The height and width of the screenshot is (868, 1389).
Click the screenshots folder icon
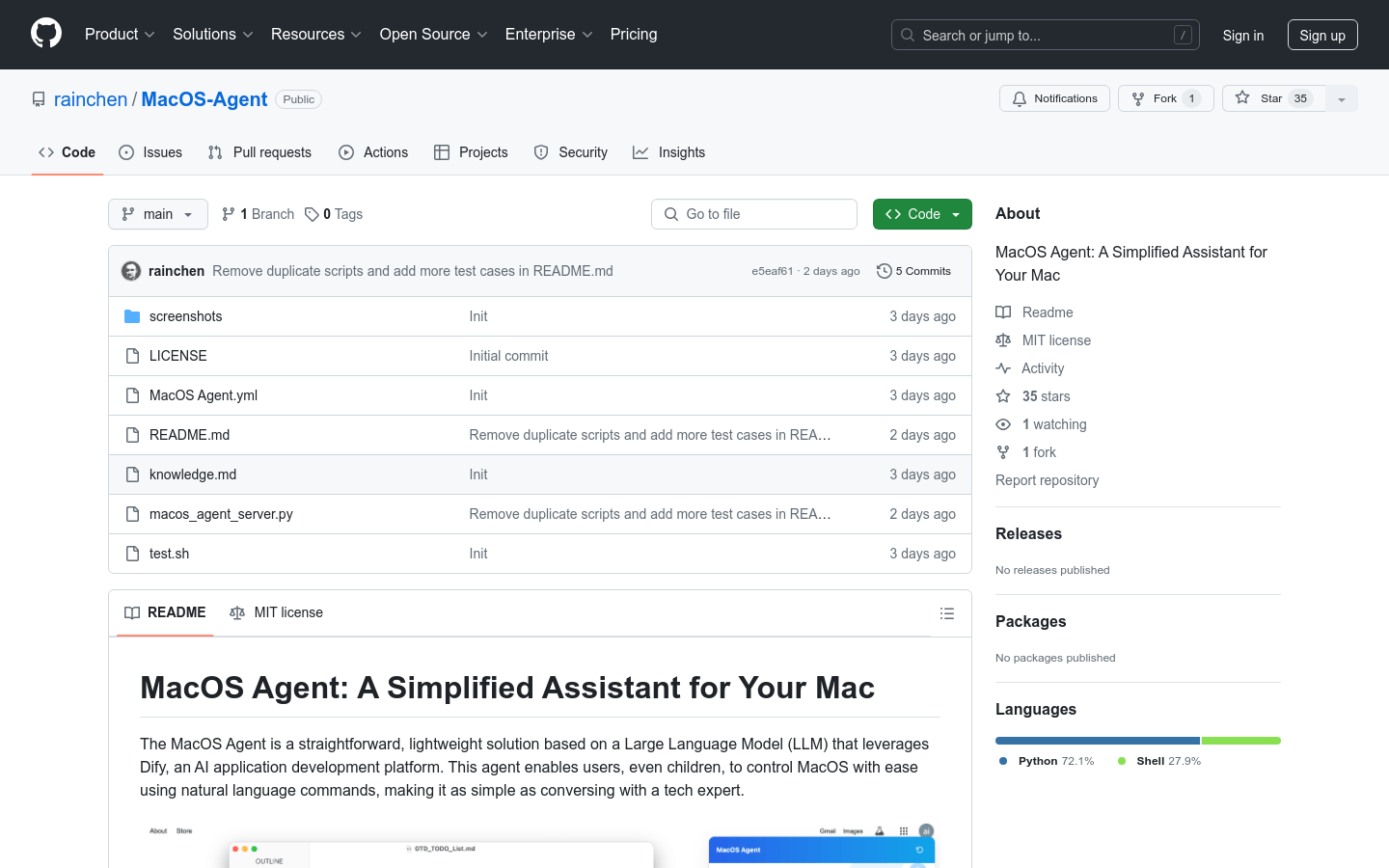coord(132,316)
